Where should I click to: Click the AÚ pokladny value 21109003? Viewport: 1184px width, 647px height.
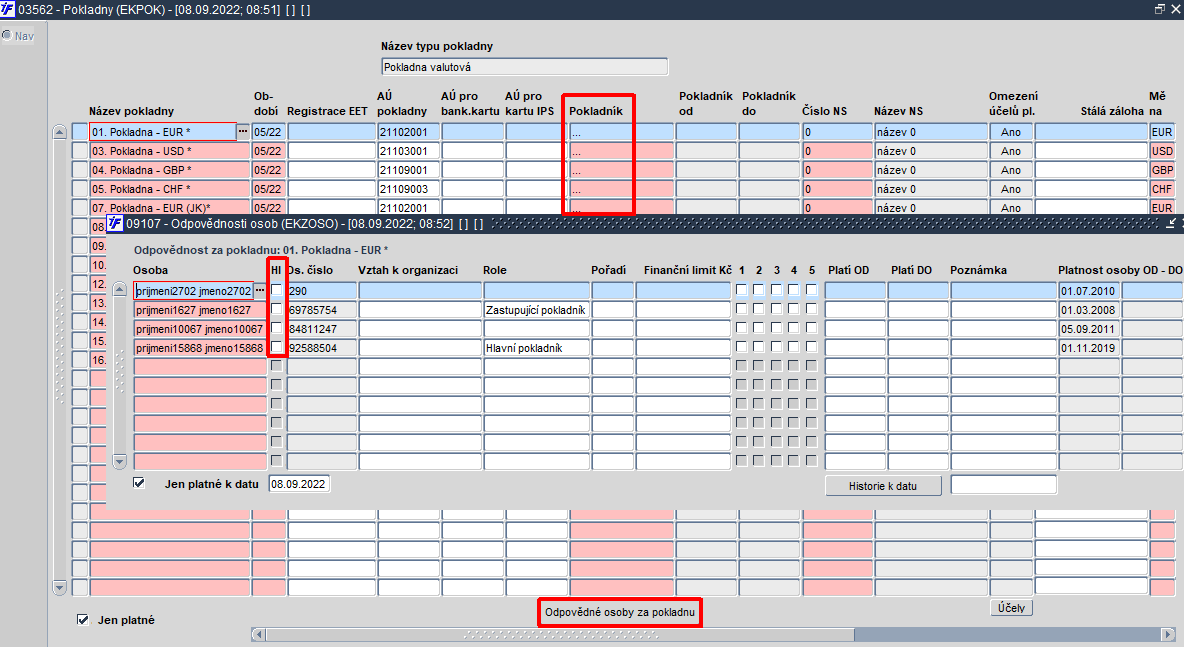[408, 189]
